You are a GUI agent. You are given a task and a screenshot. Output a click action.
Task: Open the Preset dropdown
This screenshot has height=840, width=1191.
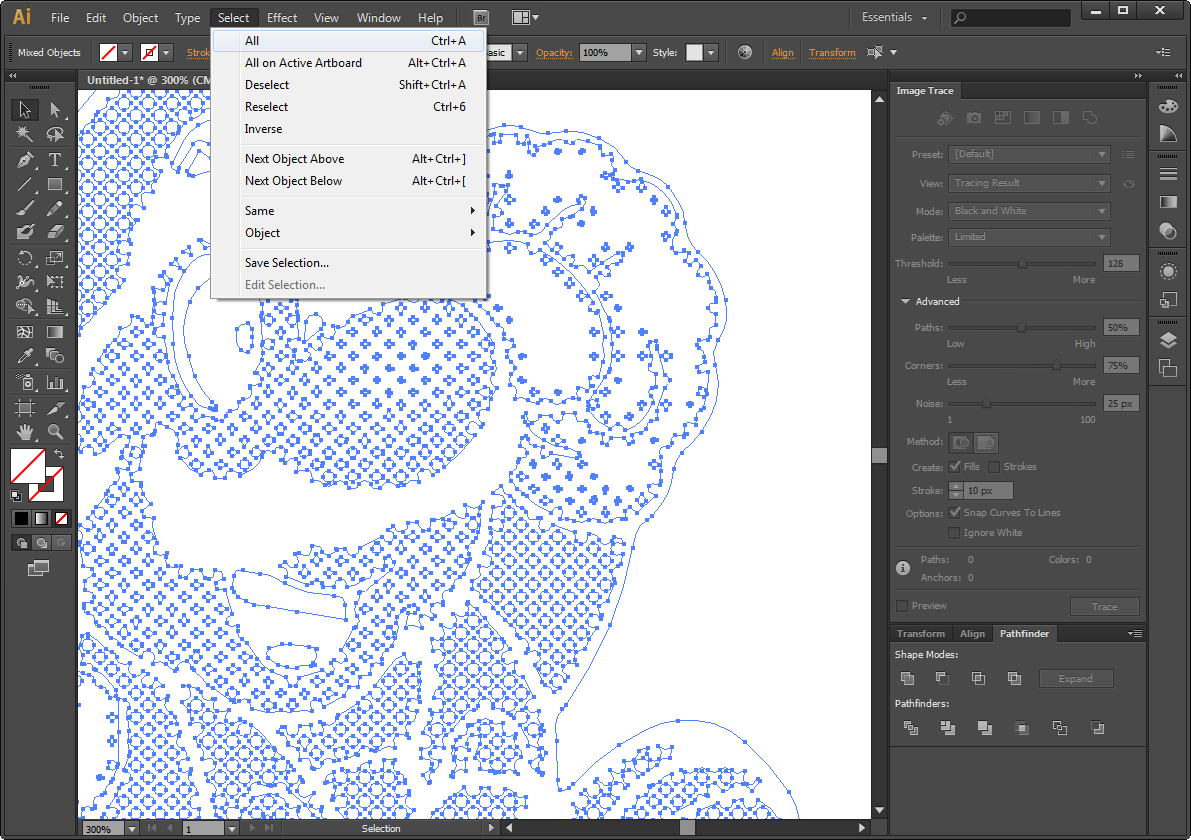click(x=1029, y=154)
